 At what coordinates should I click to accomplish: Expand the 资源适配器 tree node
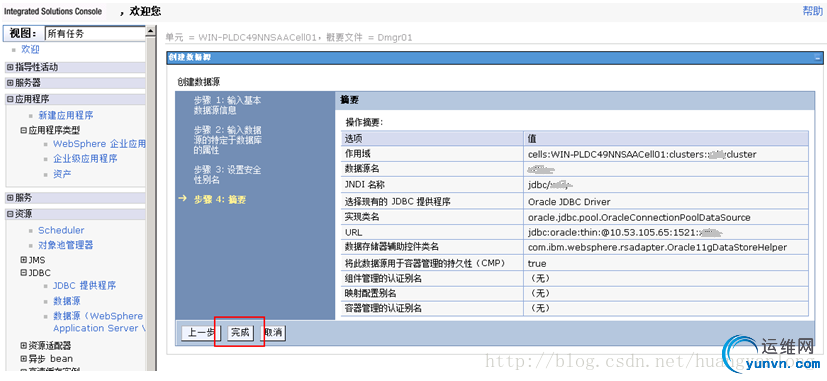click(23, 346)
